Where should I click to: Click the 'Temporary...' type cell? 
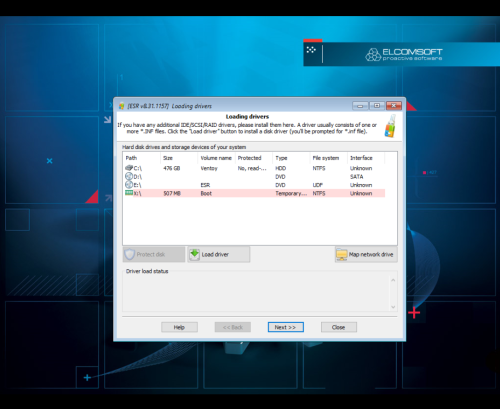291,193
